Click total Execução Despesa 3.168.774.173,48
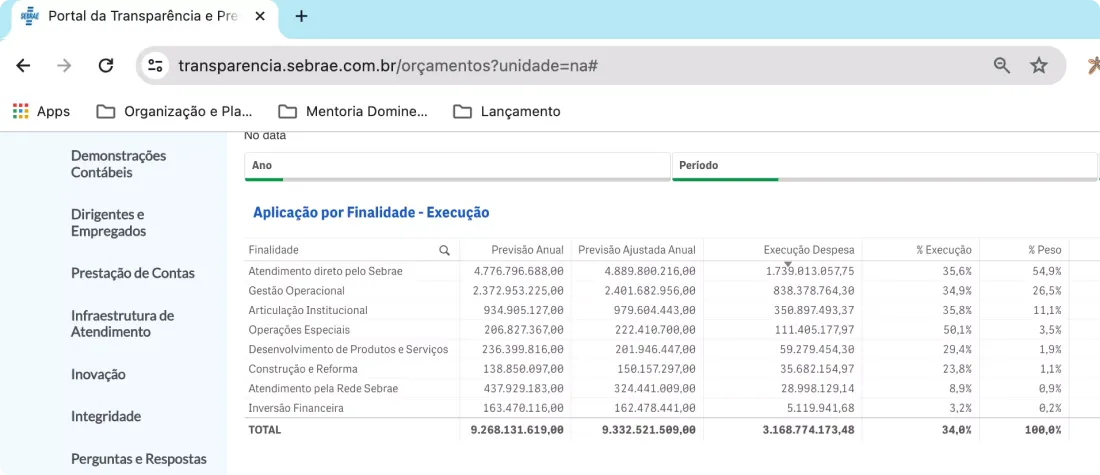 pos(809,430)
